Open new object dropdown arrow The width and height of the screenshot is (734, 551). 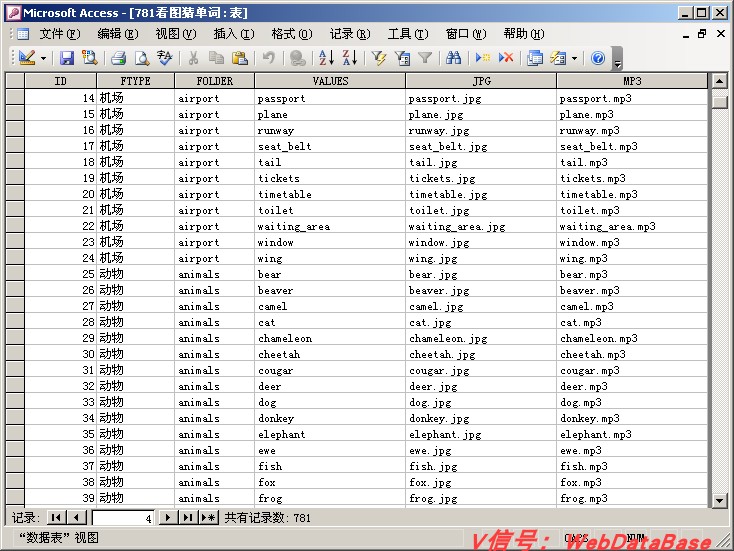pos(574,59)
